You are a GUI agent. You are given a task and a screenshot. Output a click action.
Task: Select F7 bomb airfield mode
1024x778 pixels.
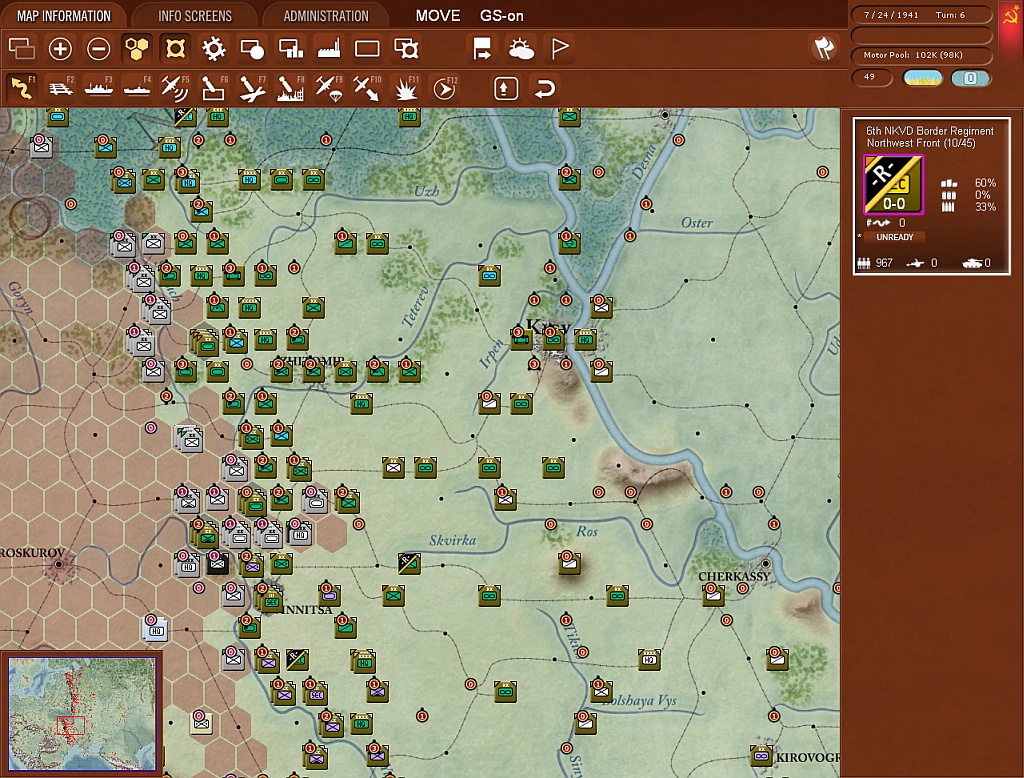252,88
